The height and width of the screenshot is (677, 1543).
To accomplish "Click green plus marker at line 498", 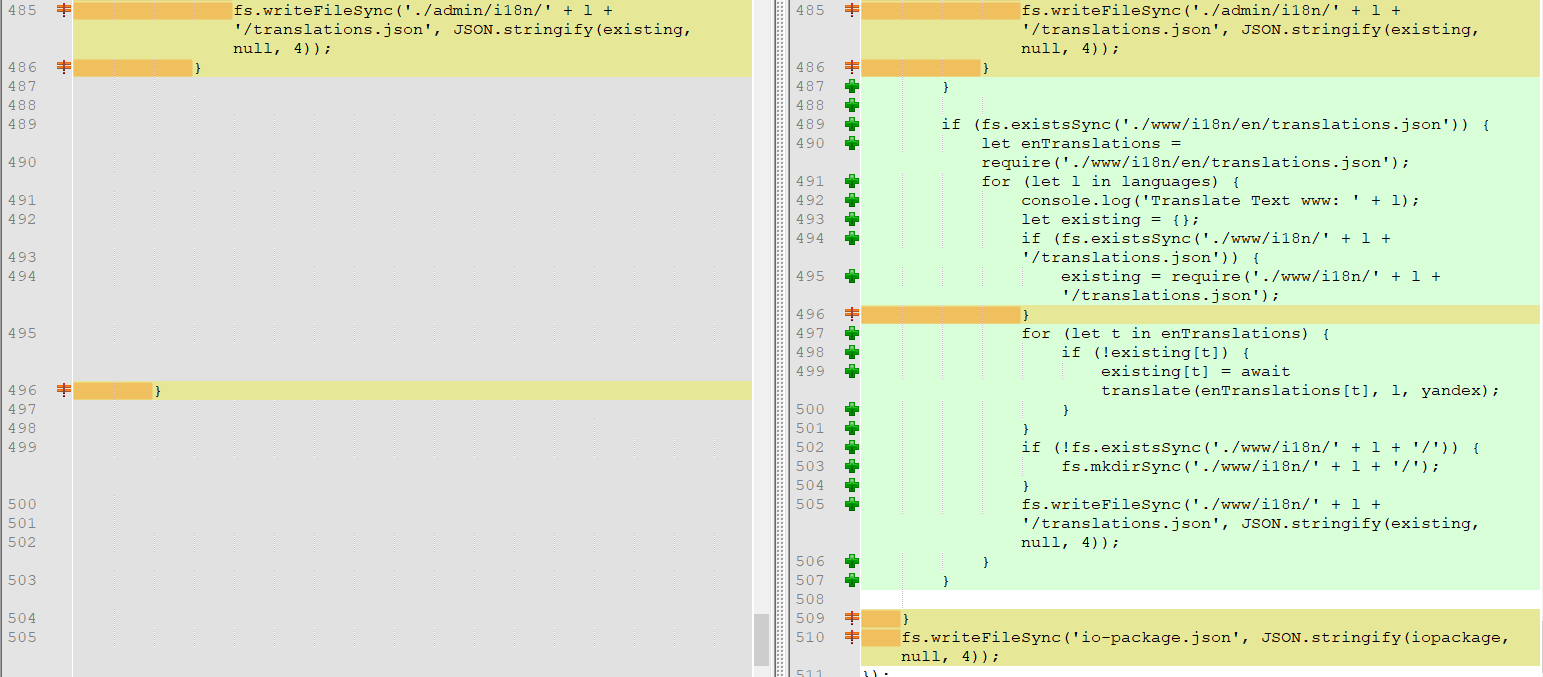I will click(852, 352).
